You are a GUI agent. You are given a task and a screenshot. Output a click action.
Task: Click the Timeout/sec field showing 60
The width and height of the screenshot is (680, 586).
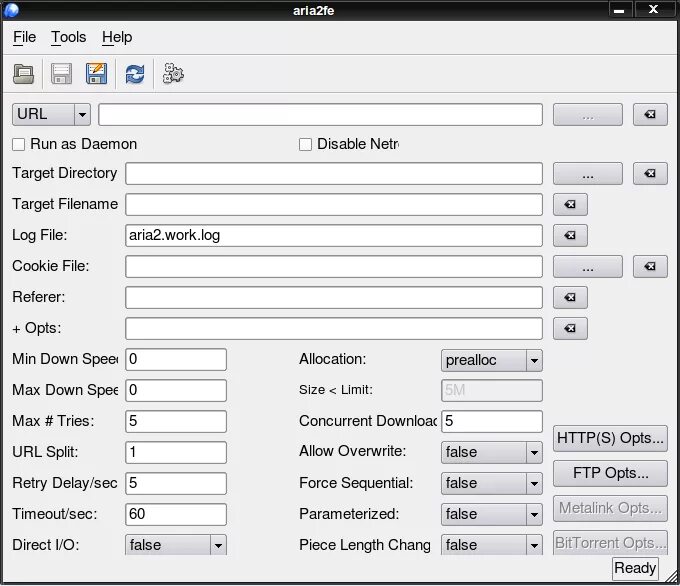point(176,514)
